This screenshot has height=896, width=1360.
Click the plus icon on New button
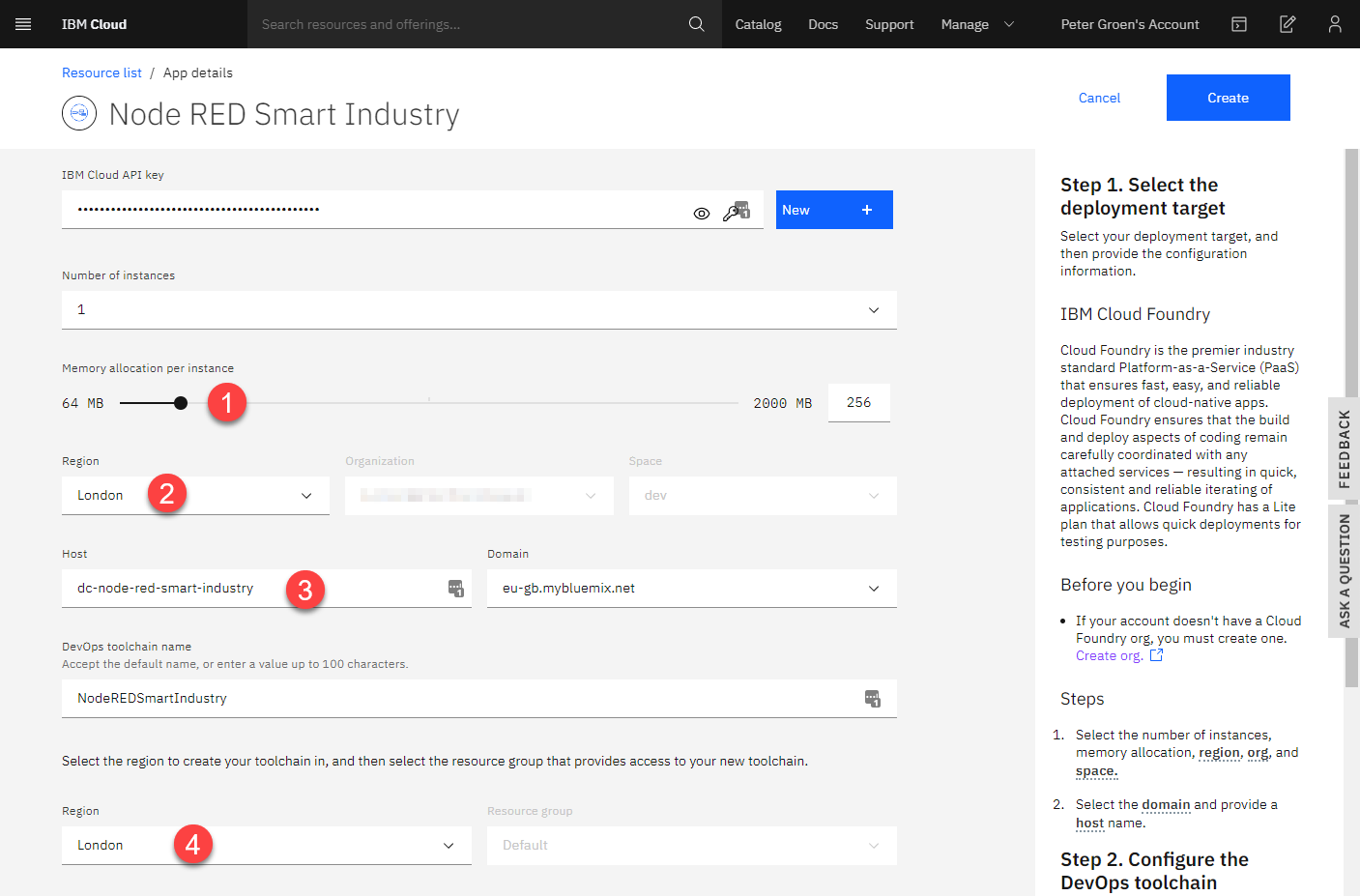867,210
